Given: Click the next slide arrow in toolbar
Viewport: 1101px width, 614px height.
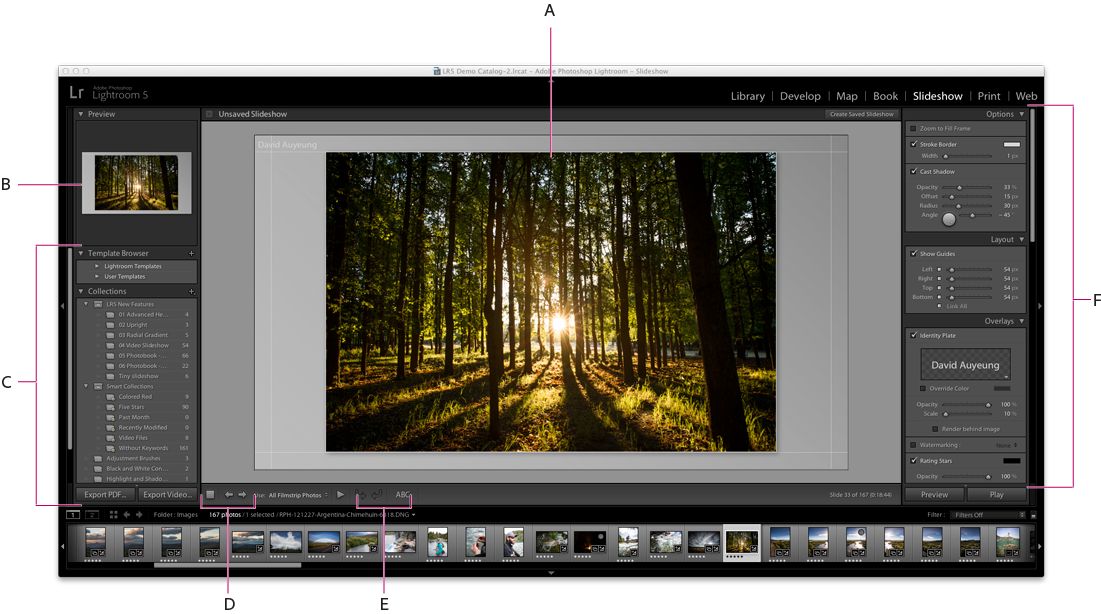Looking at the screenshot, I should click(x=241, y=493).
